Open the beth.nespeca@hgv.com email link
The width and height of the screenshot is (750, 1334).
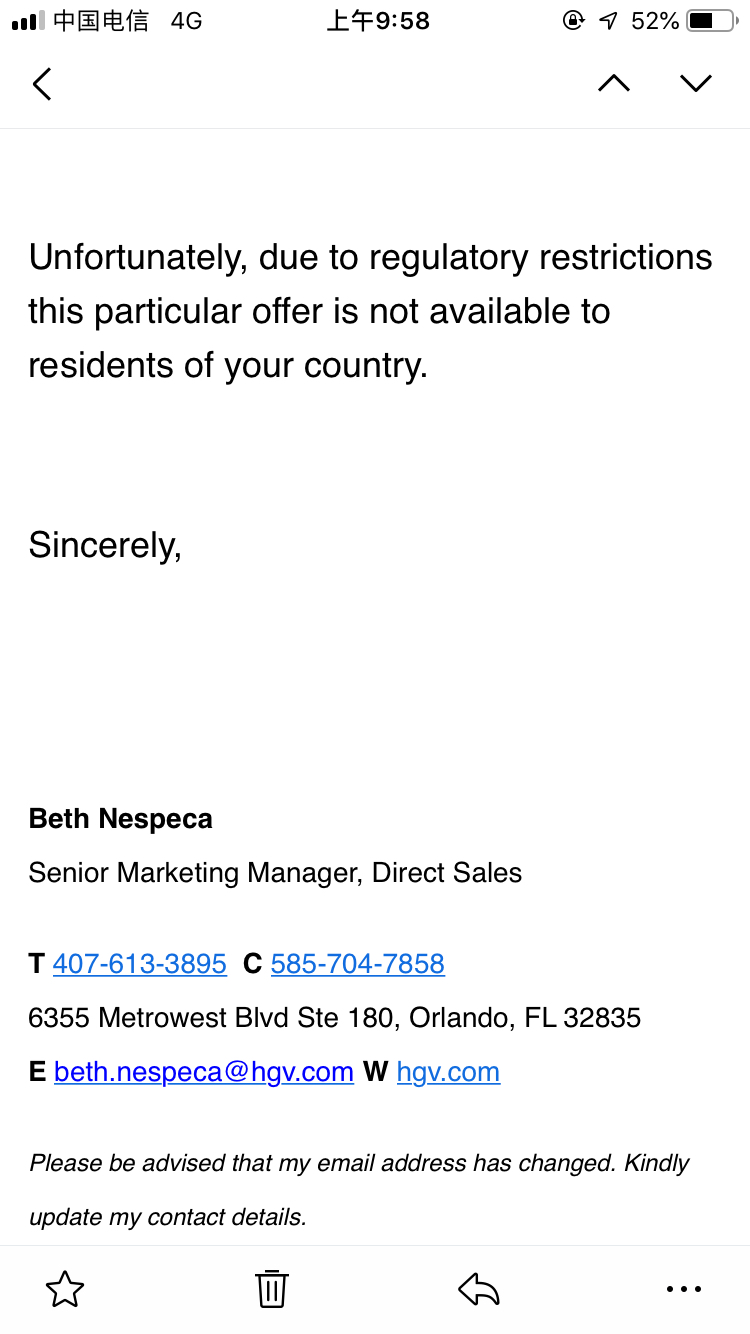(204, 1072)
